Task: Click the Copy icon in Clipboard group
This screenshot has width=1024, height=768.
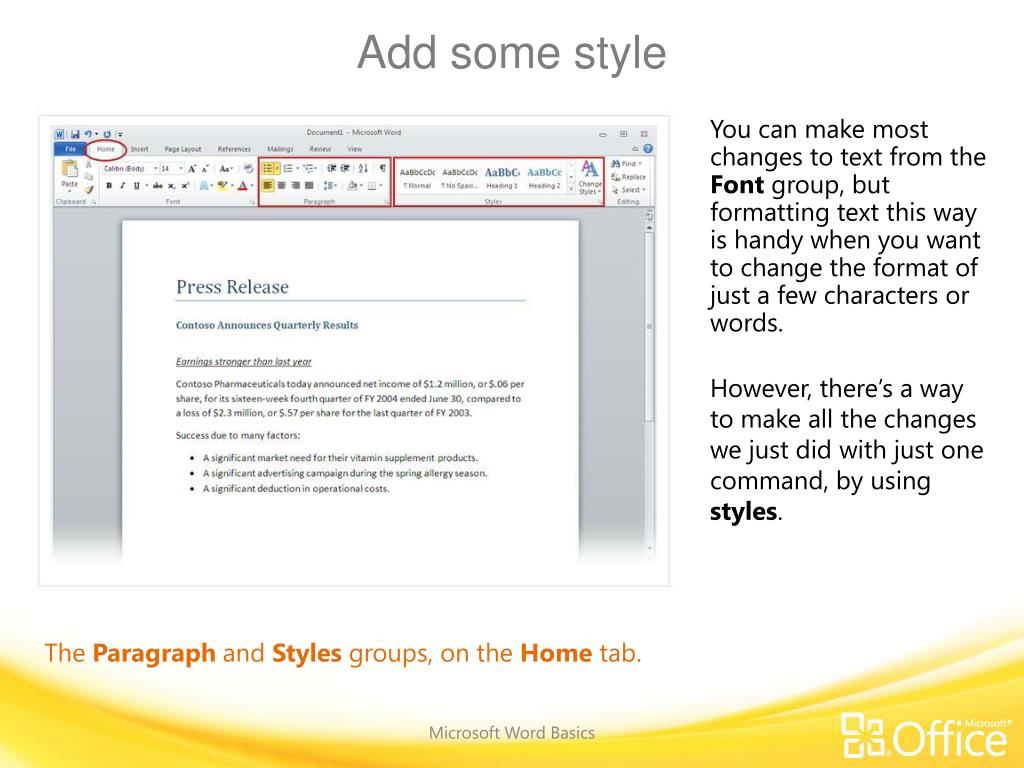Action: [89, 177]
